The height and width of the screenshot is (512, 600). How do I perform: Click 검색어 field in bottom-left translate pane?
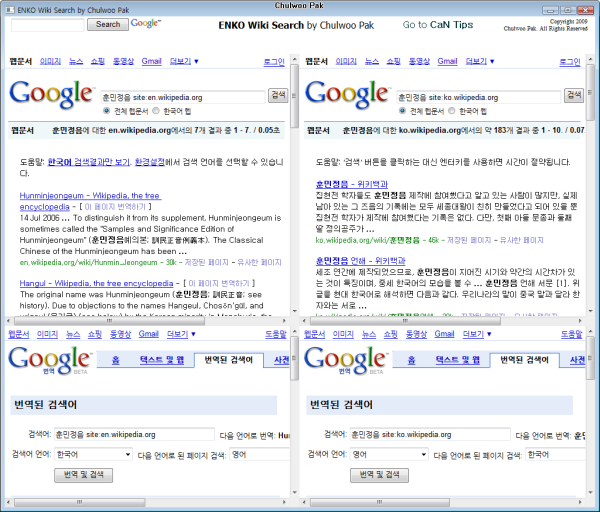click(134, 435)
